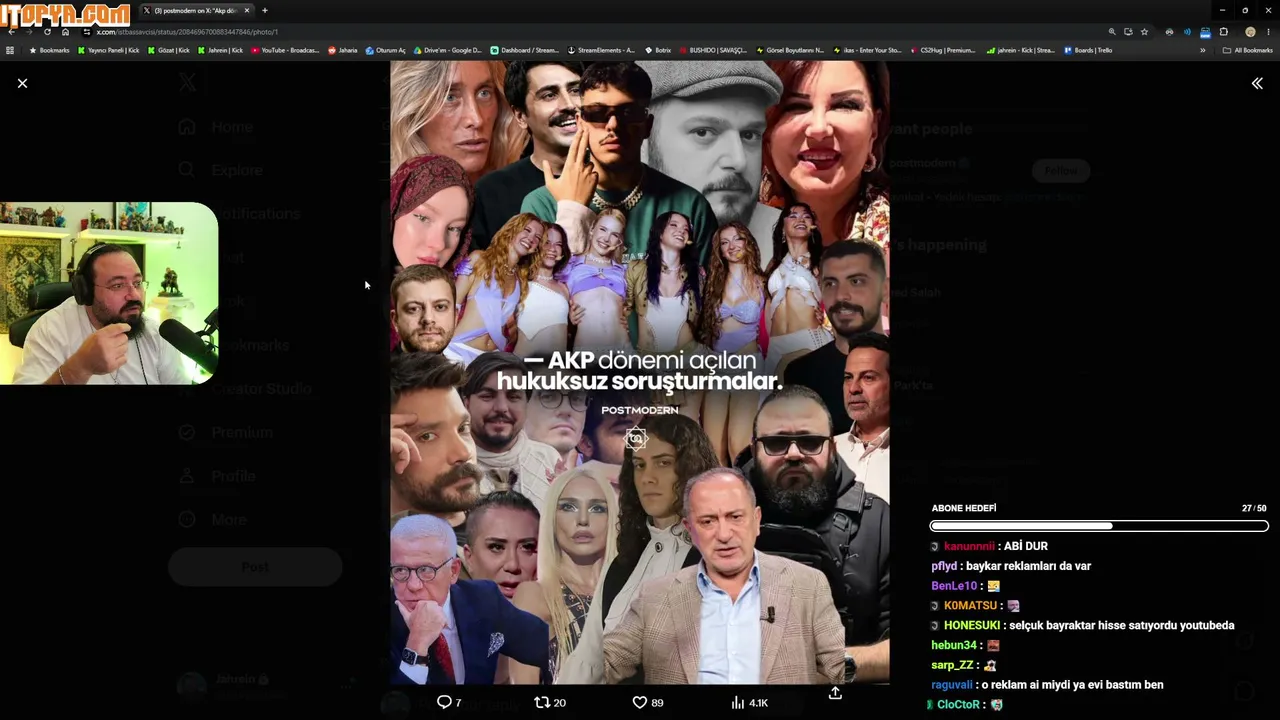Screen dimensions: 1280x720
Task: Open a new browser tab
Action: click(x=265, y=10)
